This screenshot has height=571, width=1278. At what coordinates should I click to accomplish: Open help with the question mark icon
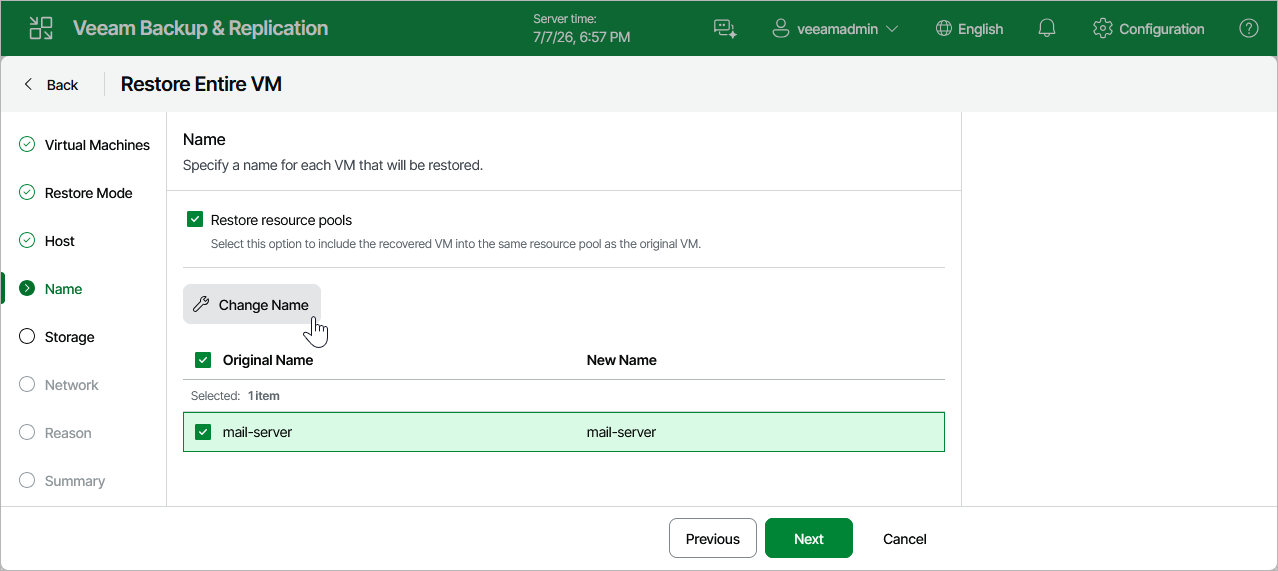1249,29
